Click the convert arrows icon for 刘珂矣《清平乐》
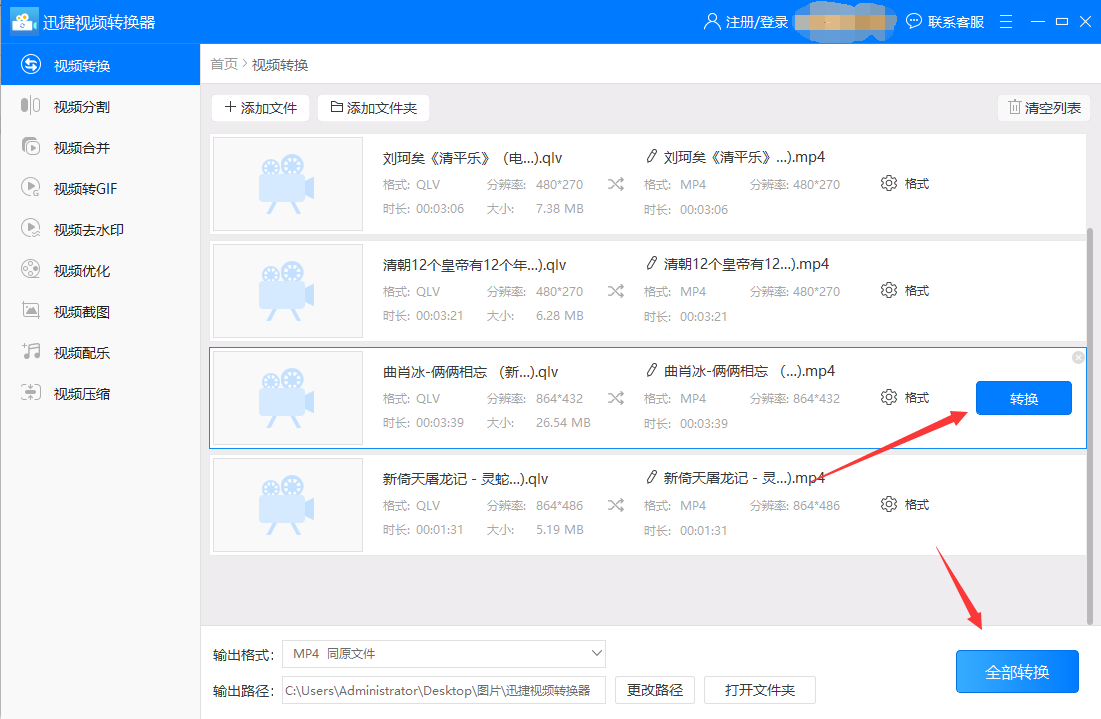Image resolution: width=1101 pixels, height=719 pixels. (x=616, y=184)
